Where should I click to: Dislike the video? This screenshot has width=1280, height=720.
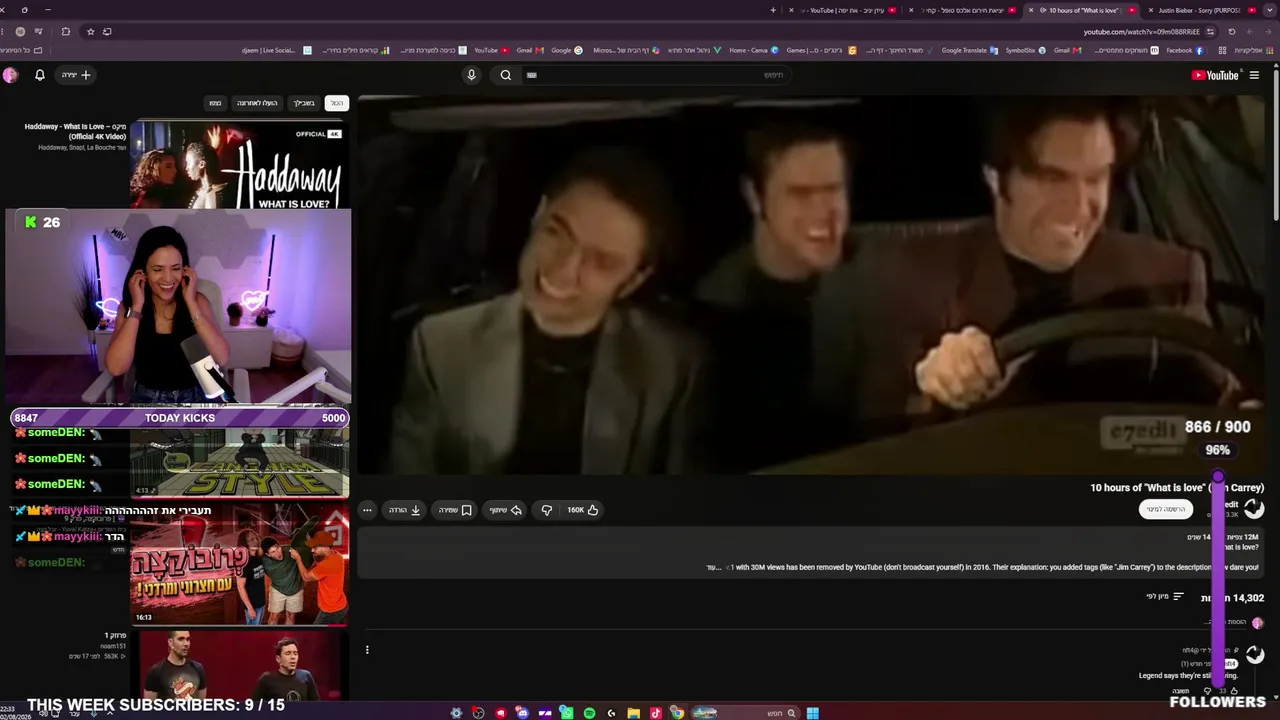(546, 510)
